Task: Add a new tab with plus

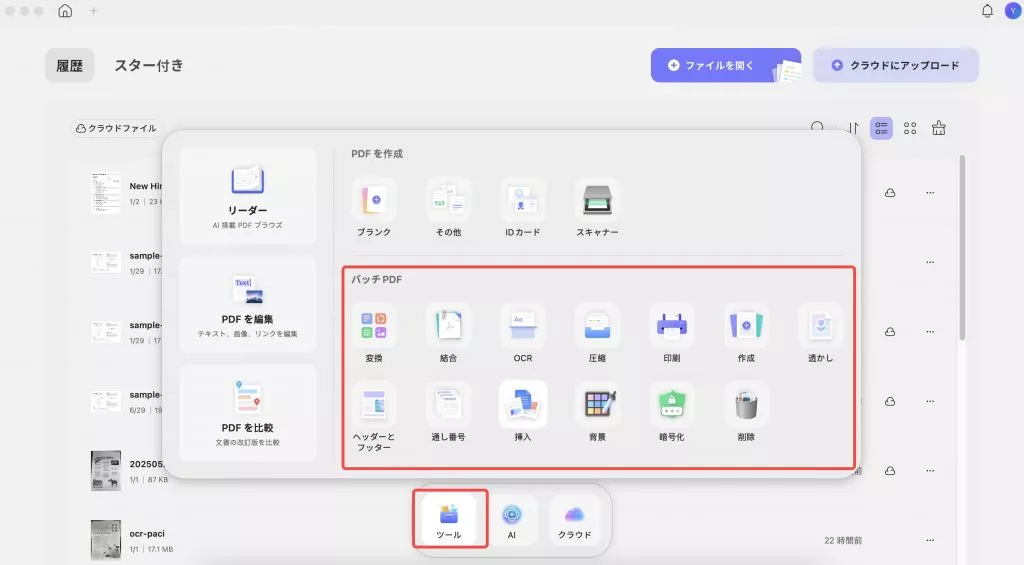Action: click(93, 11)
